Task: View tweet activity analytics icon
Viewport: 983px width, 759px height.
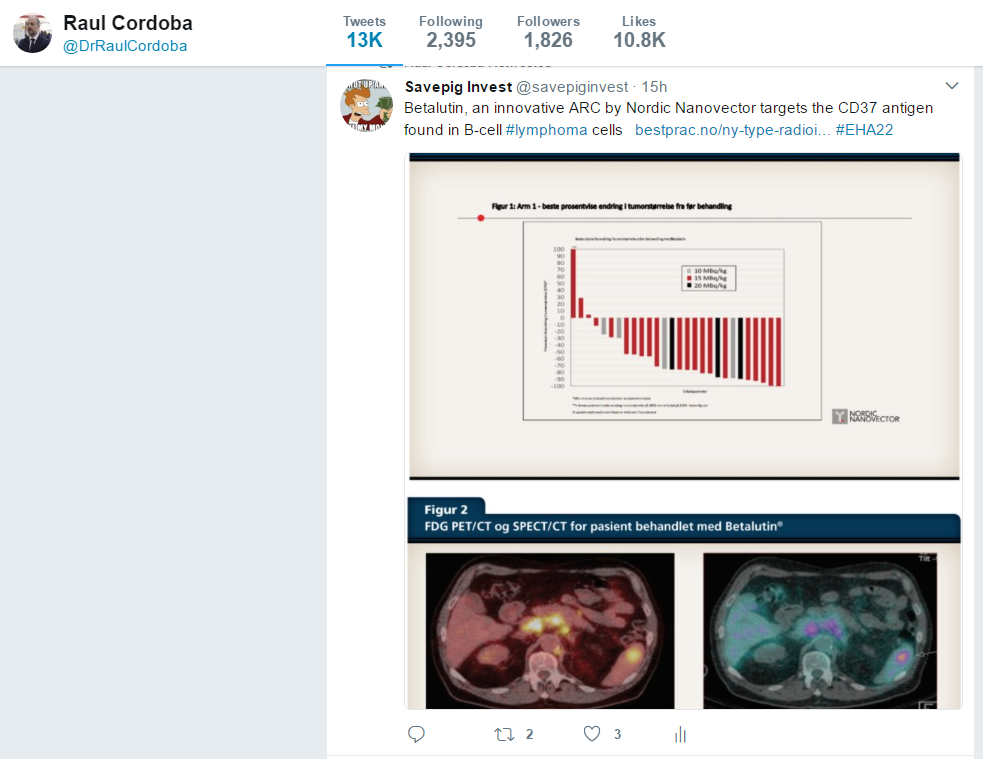Action: 680,735
